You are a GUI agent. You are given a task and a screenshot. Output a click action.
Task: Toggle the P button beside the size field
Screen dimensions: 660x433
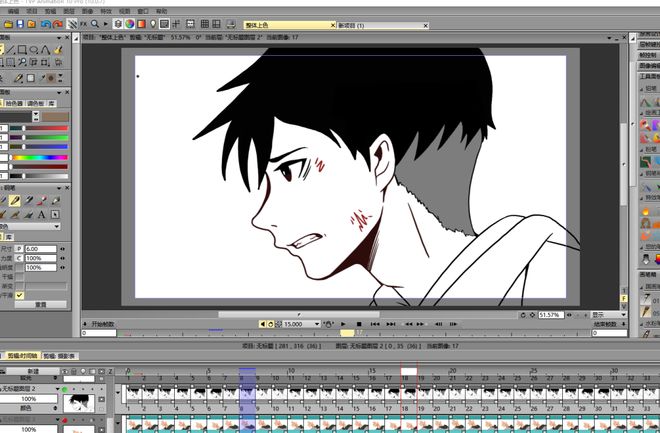coord(19,249)
